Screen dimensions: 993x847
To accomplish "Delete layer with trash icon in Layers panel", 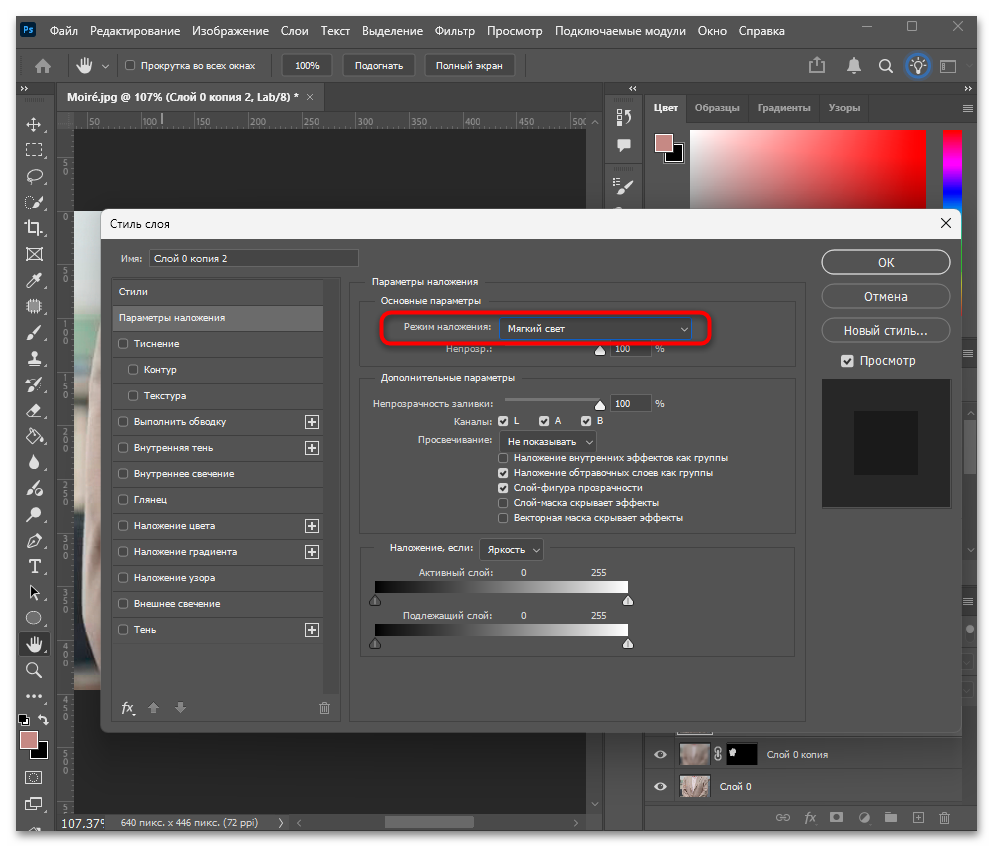I will [x=944, y=818].
